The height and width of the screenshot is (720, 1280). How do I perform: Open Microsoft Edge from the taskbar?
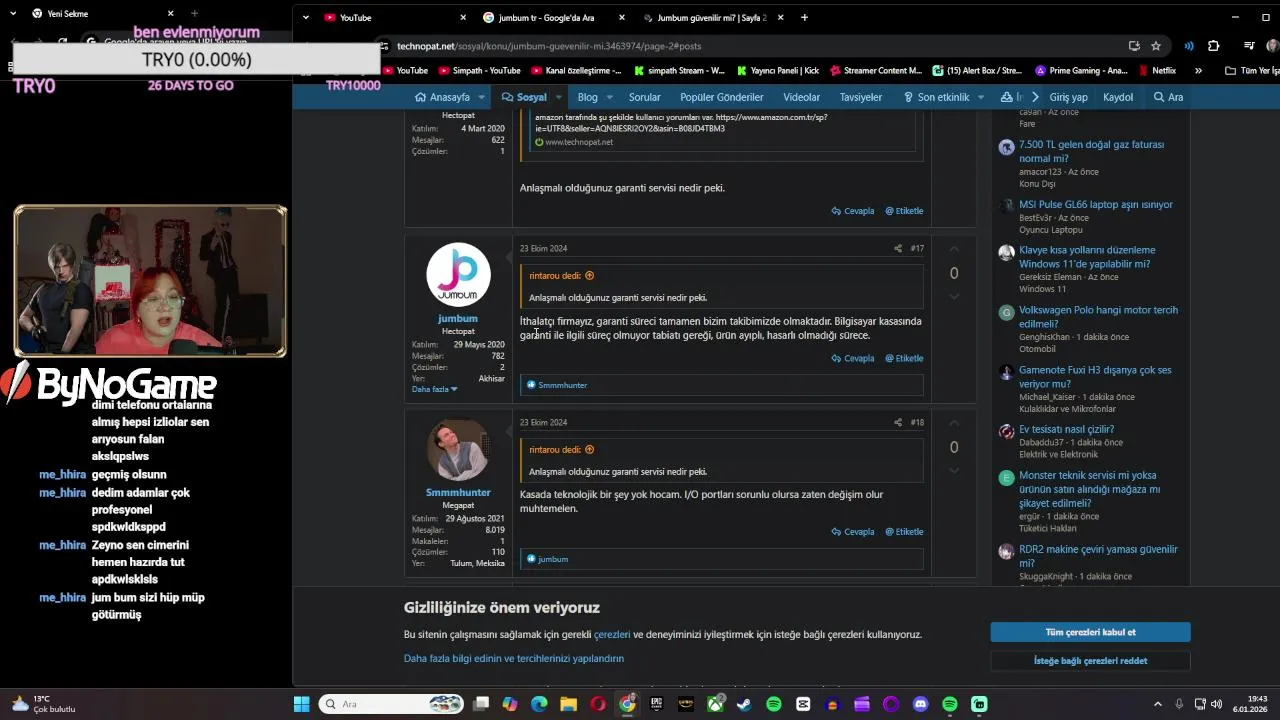[539, 704]
